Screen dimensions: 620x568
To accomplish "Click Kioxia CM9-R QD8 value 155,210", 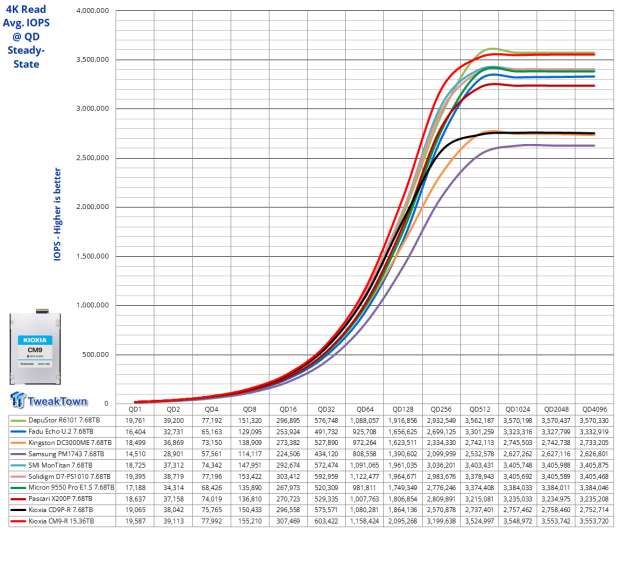I will click(250, 521).
